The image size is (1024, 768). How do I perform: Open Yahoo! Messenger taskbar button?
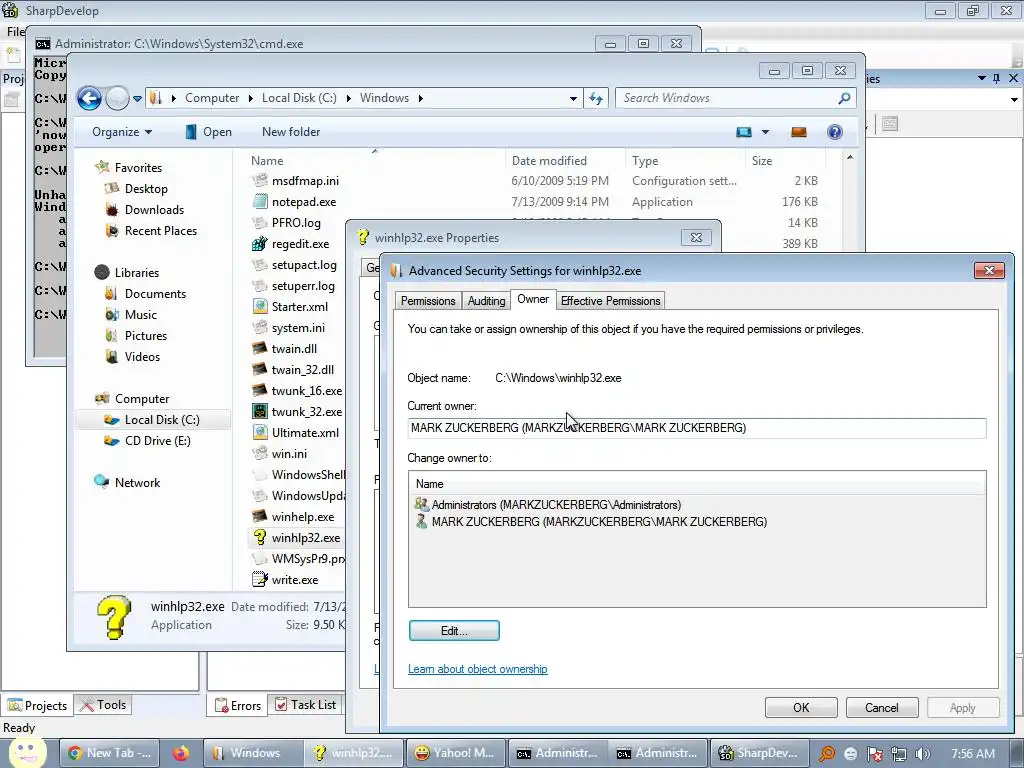click(x=456, y=753)
